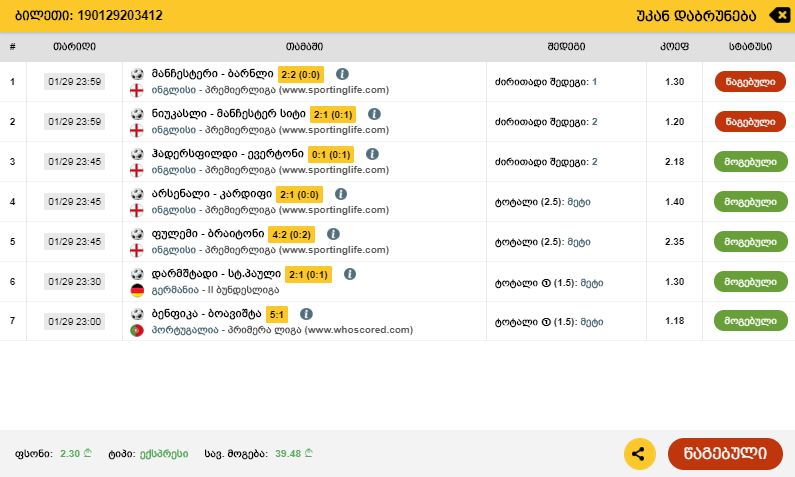The image size is (795, 477).
Task: Click Portugal flag under ბენფიკა - ბოავიშტა
Action: (137, 330)
